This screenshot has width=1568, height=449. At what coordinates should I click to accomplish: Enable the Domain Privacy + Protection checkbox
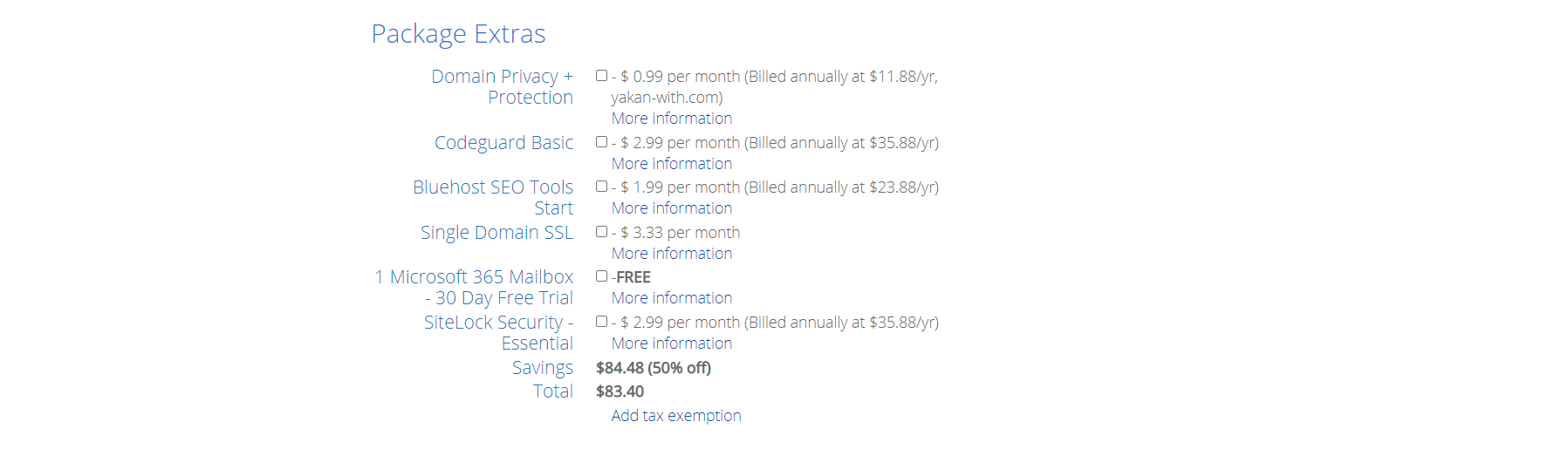tap(601, 76)
